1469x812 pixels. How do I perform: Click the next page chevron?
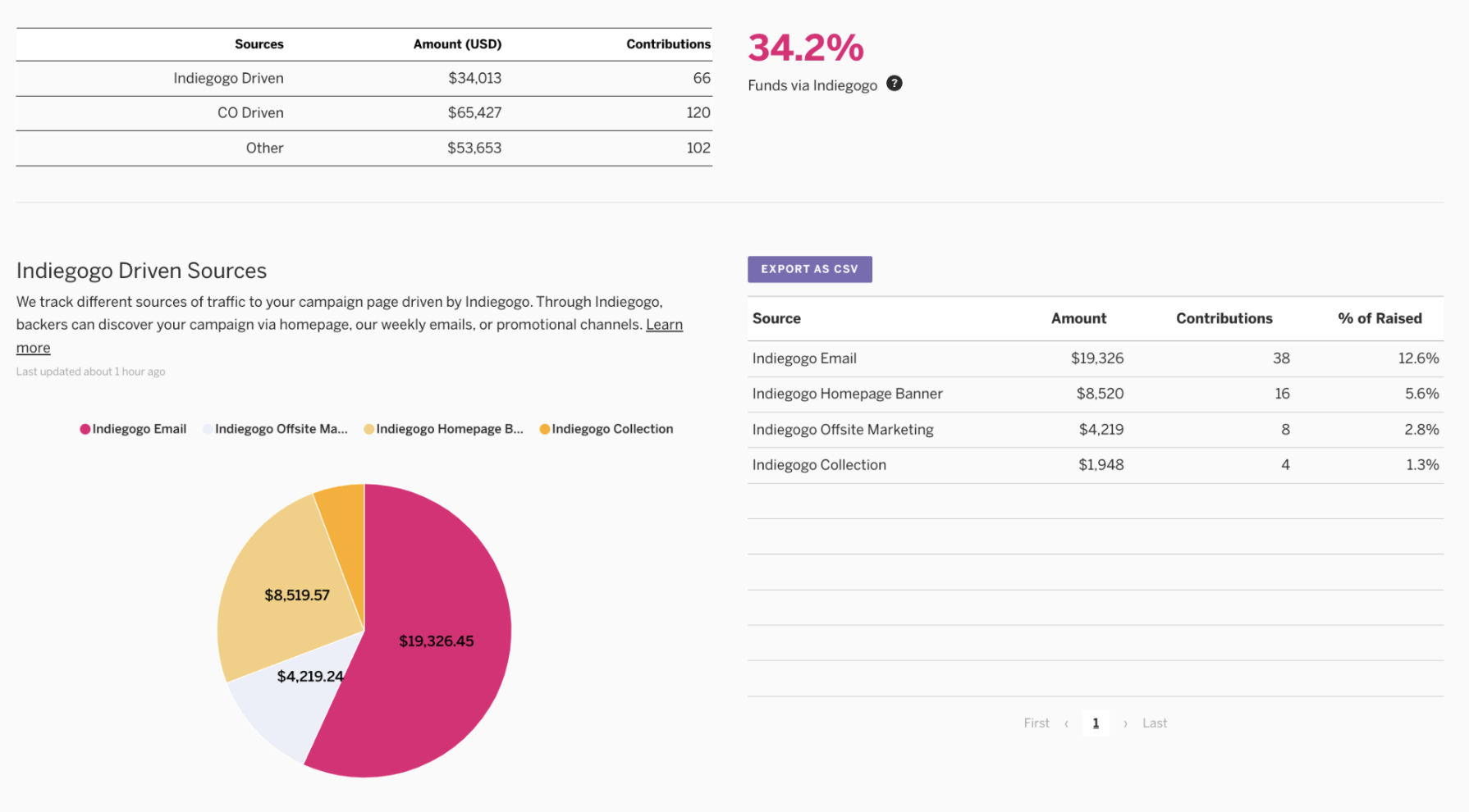click(x=1125, y=723)
